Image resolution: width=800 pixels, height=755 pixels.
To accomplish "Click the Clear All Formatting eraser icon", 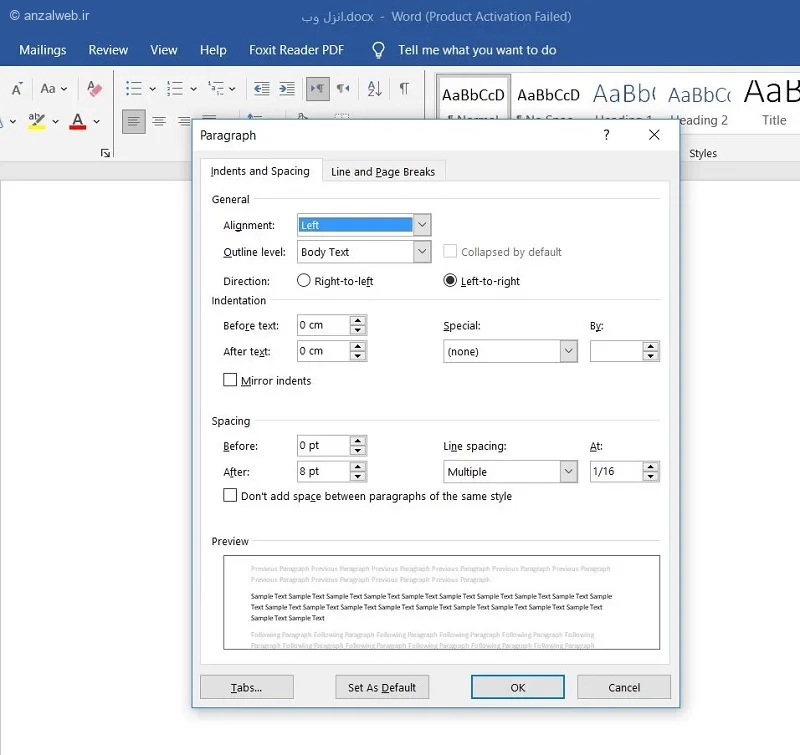I will [x=95, y=89].
